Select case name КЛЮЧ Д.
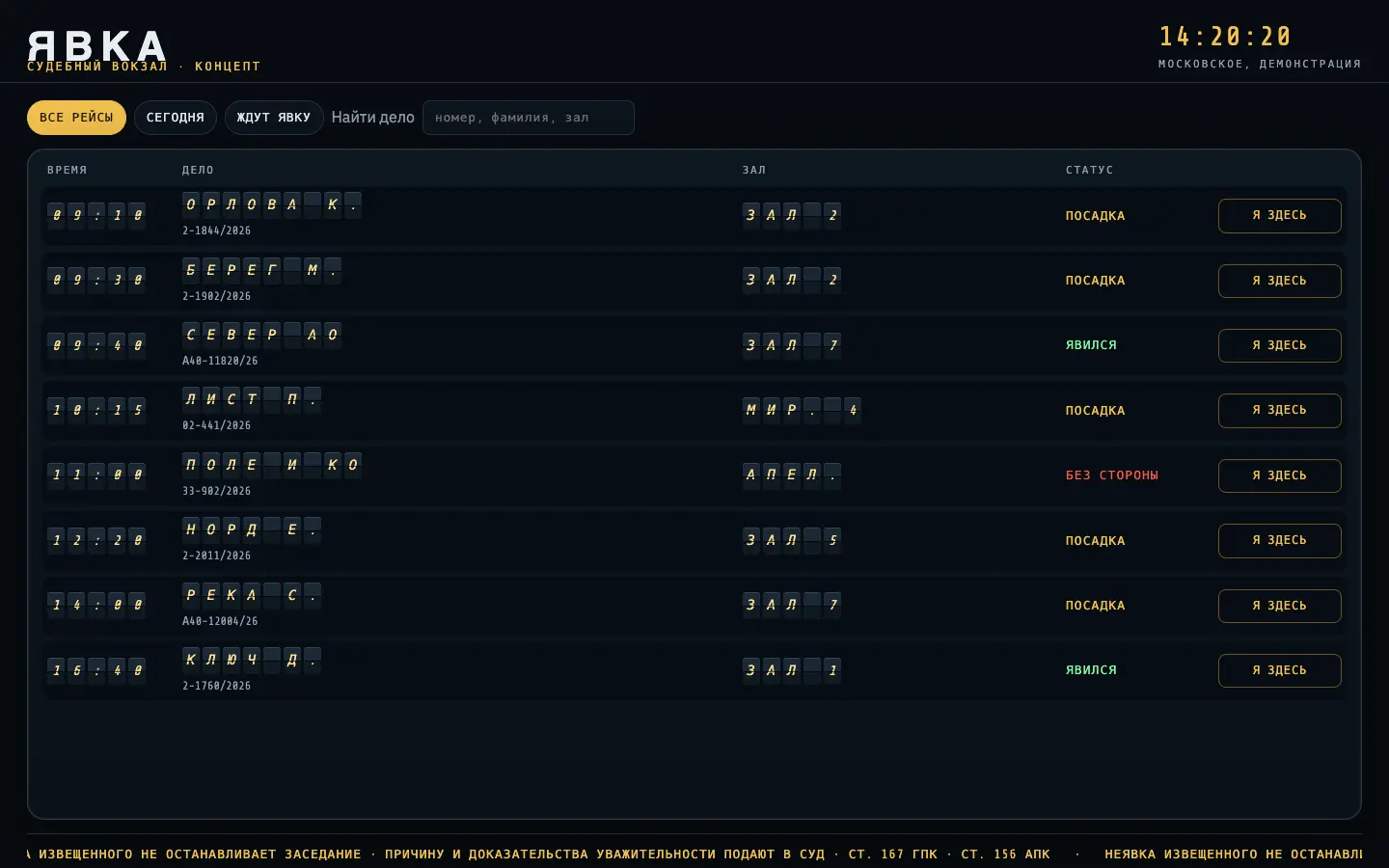1389x868 pixels. [x=252, y=660]
